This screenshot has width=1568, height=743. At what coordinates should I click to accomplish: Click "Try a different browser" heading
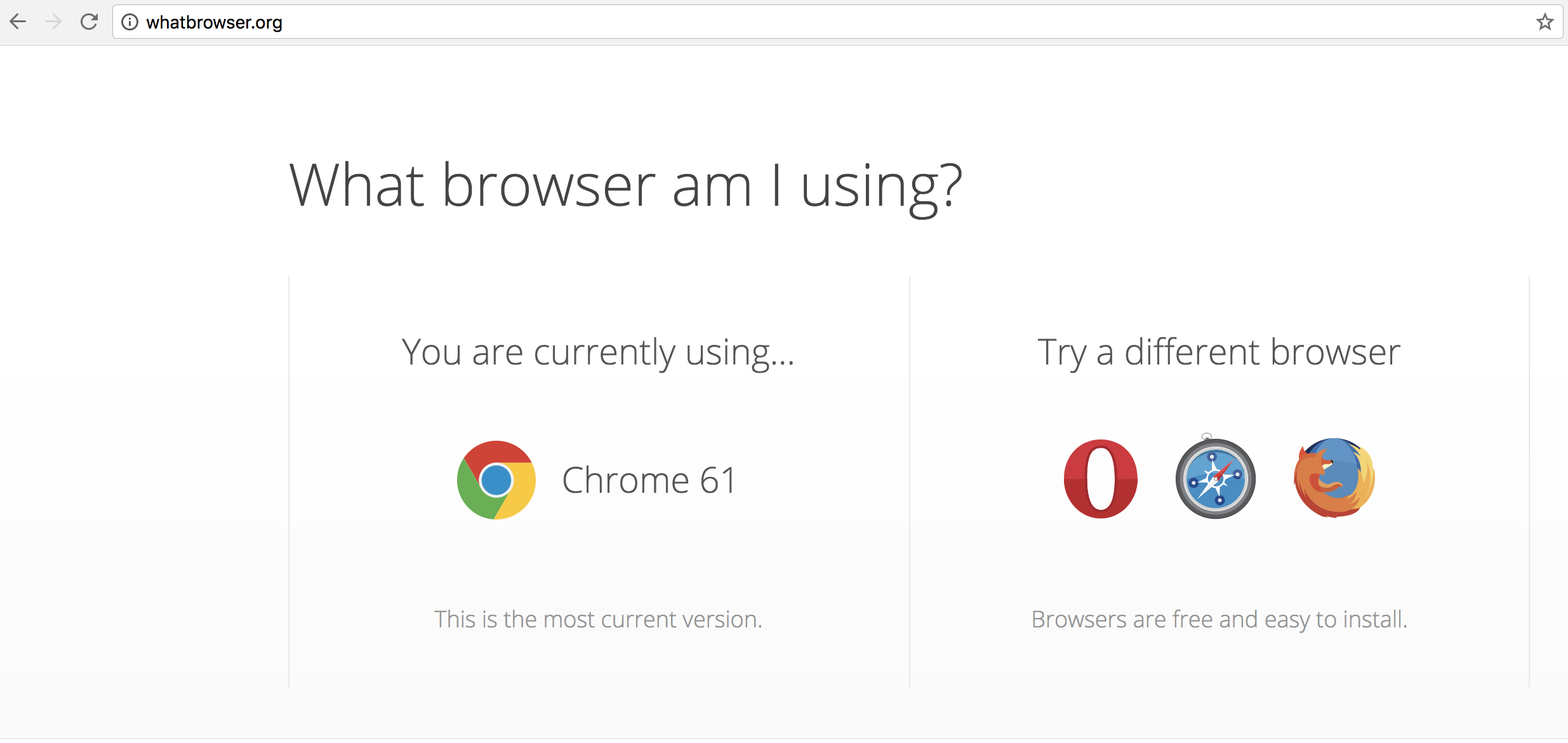tap(1219, 352)
